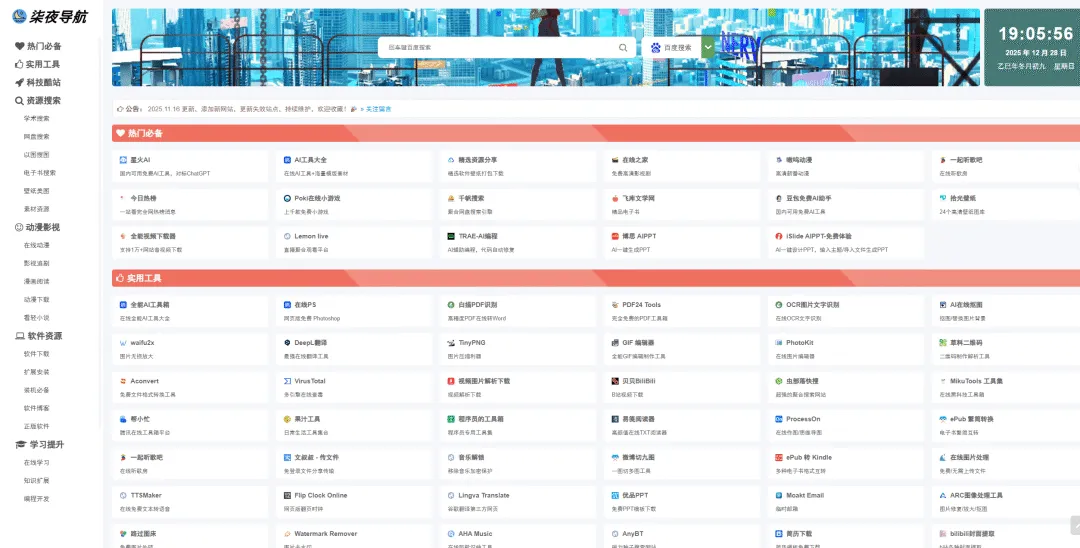Click the PDF24 Tools card icon
This screenshot has width=1080, height=548.
[x=615, y=304]
